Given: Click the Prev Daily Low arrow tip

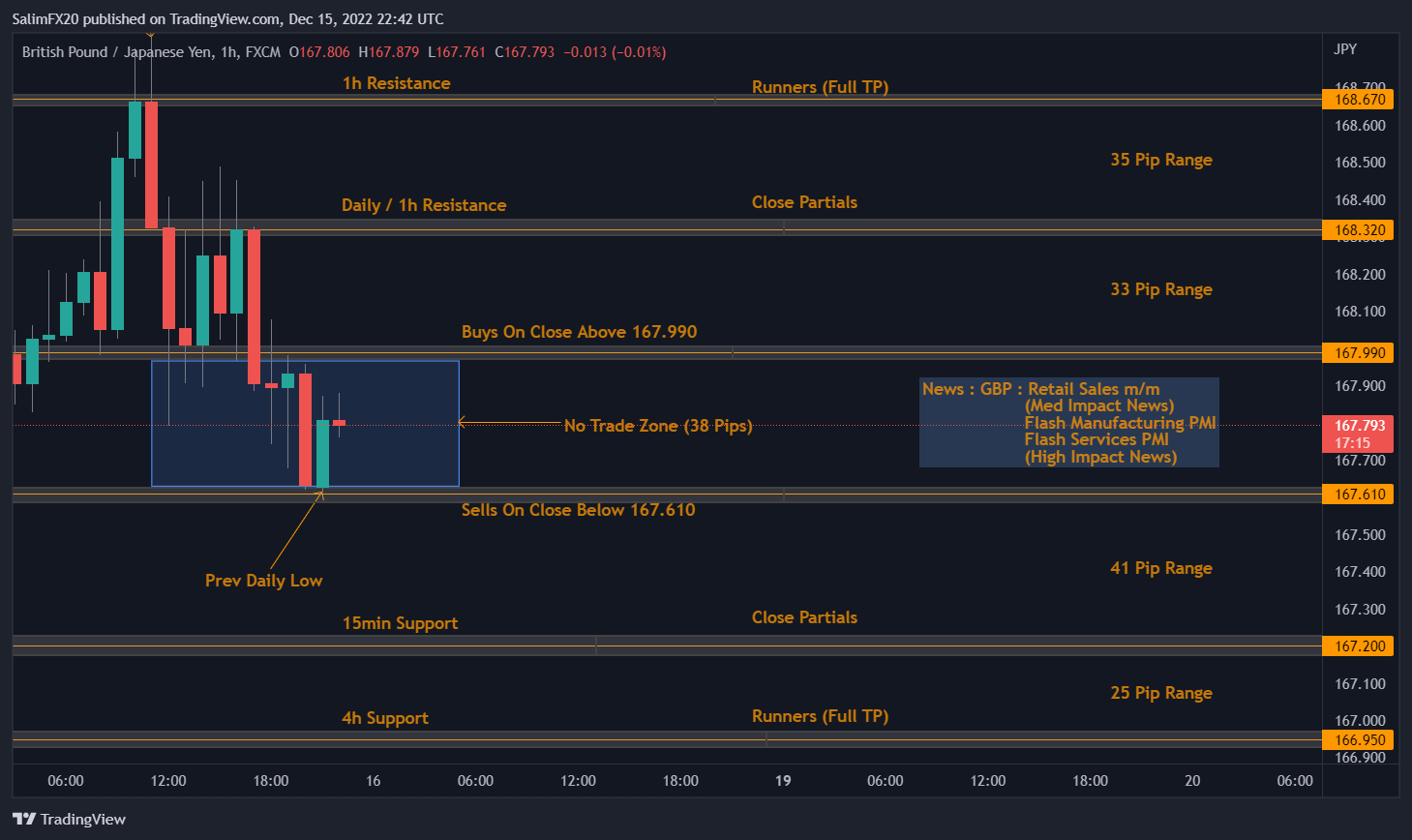Looking at the screenshot, I should point(321,493).
